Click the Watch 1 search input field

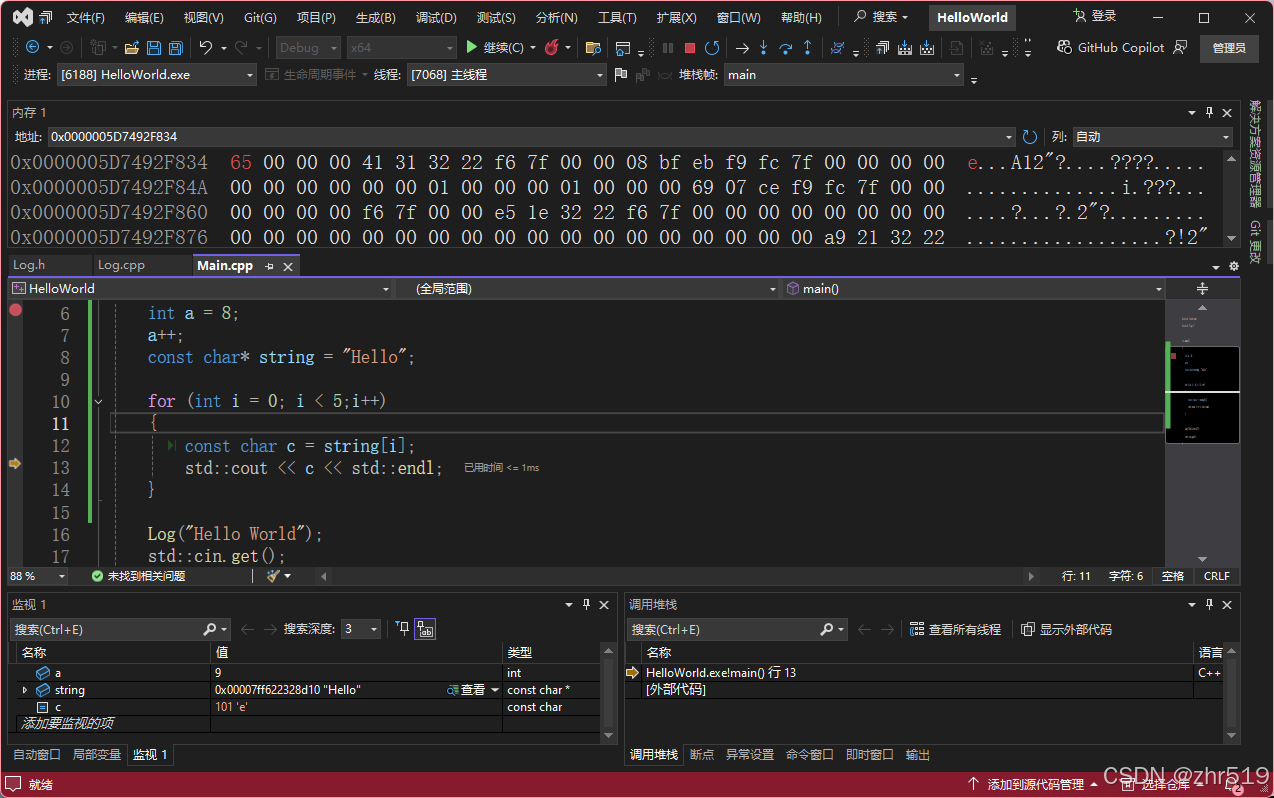[x=105, y=629]
